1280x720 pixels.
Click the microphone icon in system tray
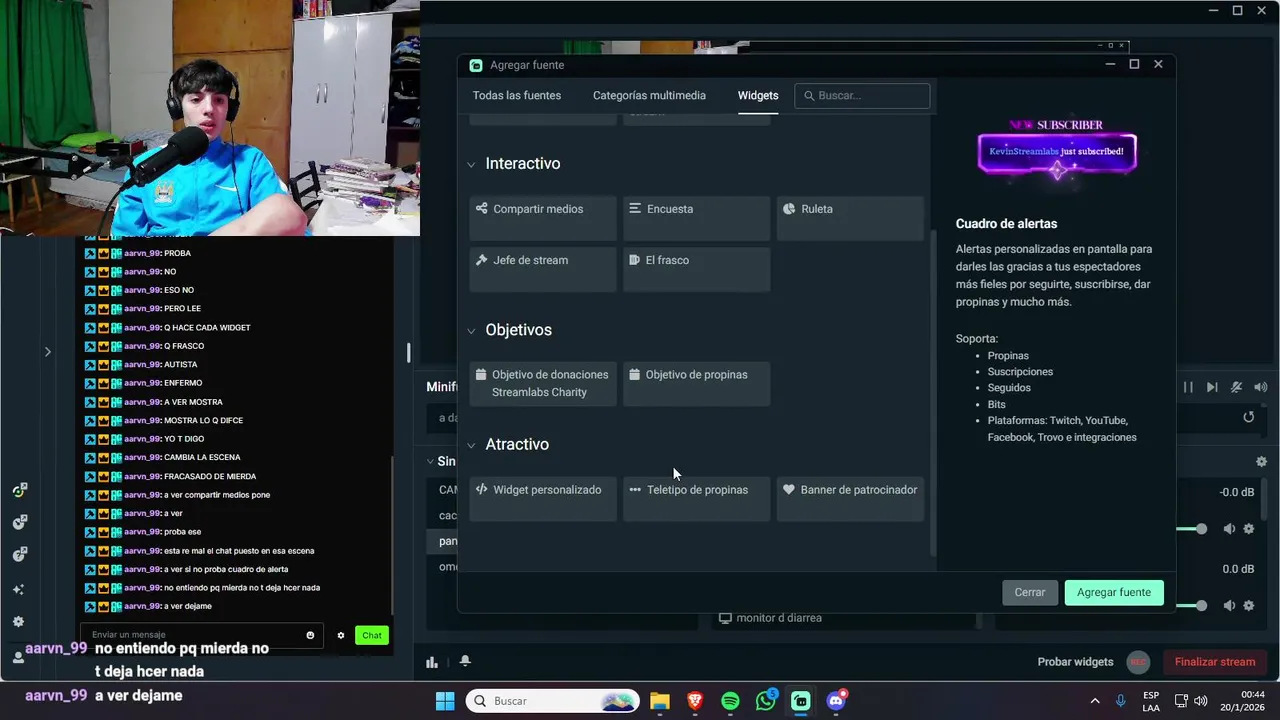coord(1121,701)
